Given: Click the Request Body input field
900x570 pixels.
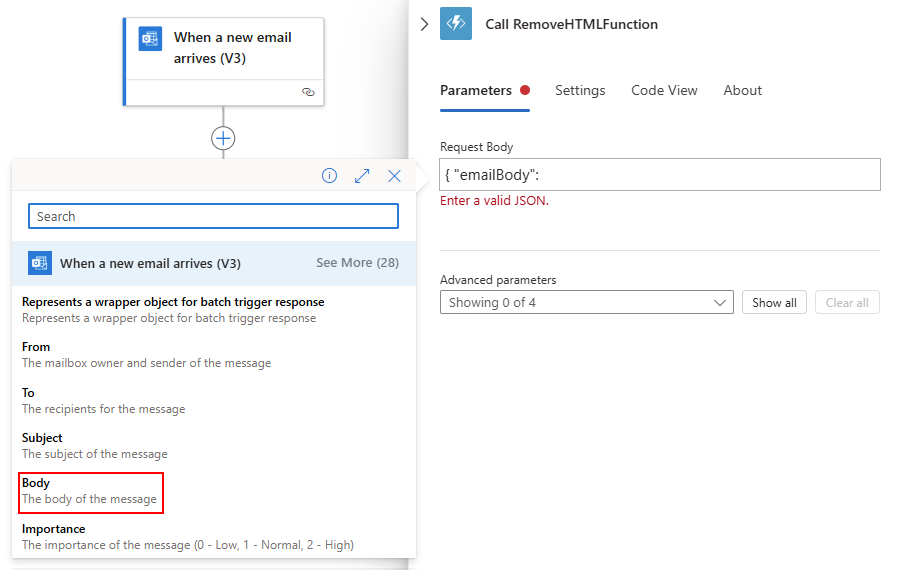Looking at the screenshot, I should click(660, 174).
